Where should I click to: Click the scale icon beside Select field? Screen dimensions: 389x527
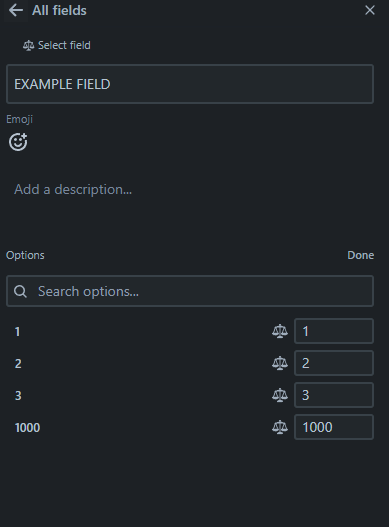pyautogui.click(x=28, y=45)
